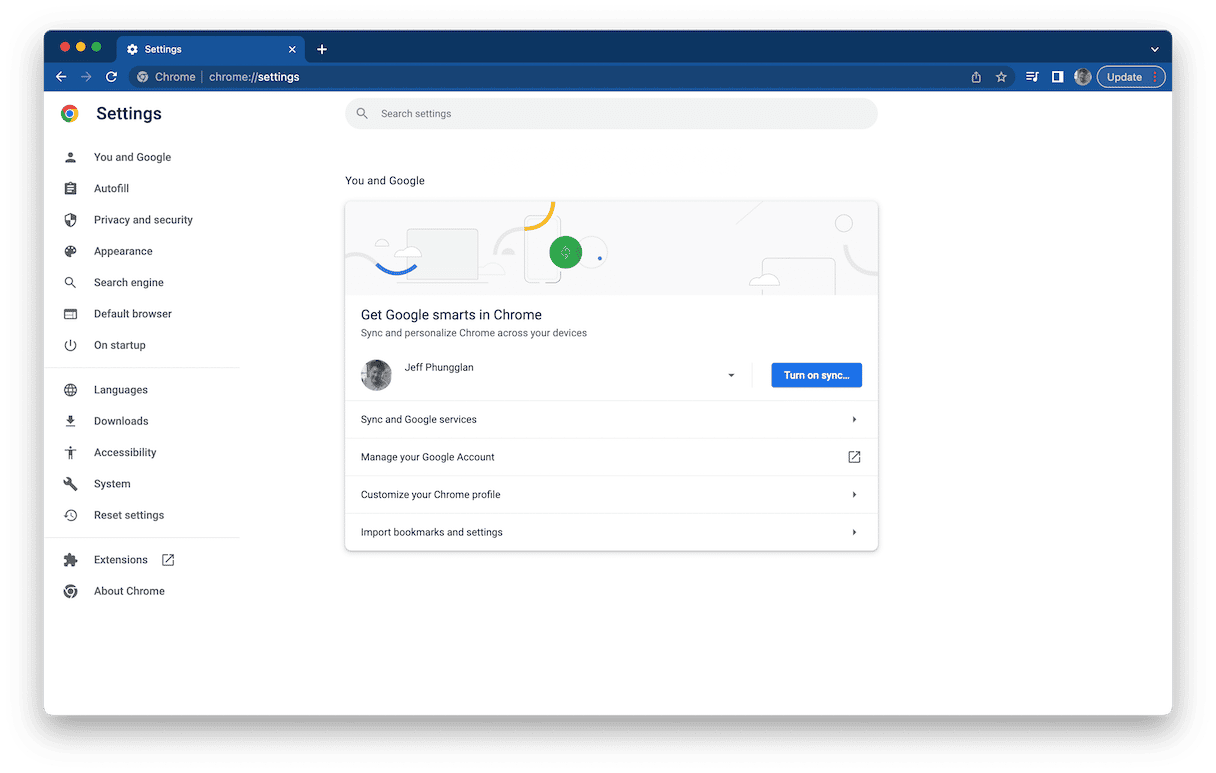Click the You and Google person icon

point(70,157)
